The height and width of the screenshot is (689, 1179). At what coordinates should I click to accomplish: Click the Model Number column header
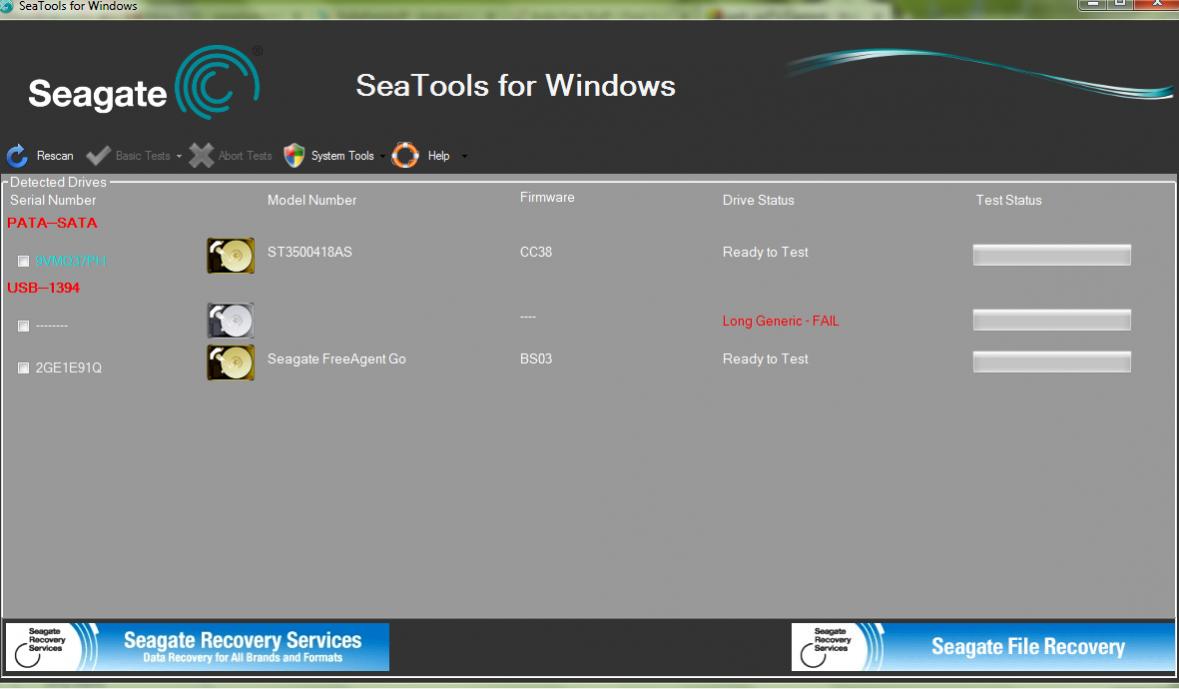(x=312, y=200)
